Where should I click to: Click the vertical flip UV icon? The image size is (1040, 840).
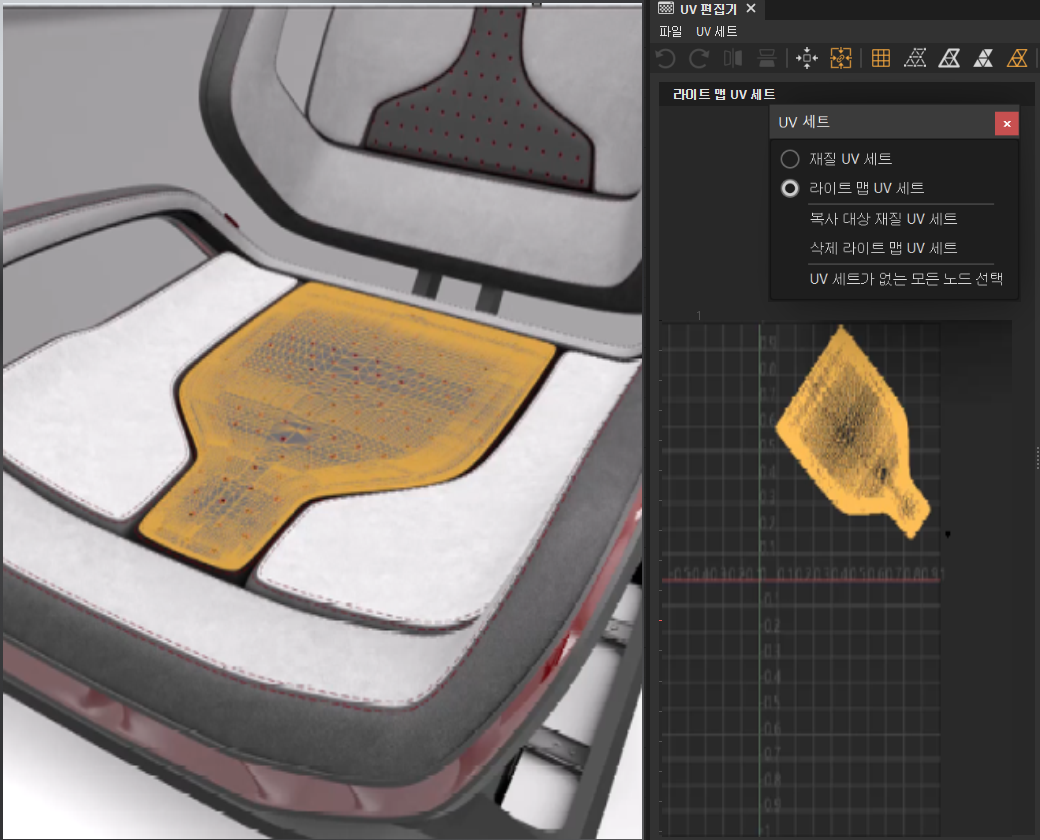tap(767, 58)
